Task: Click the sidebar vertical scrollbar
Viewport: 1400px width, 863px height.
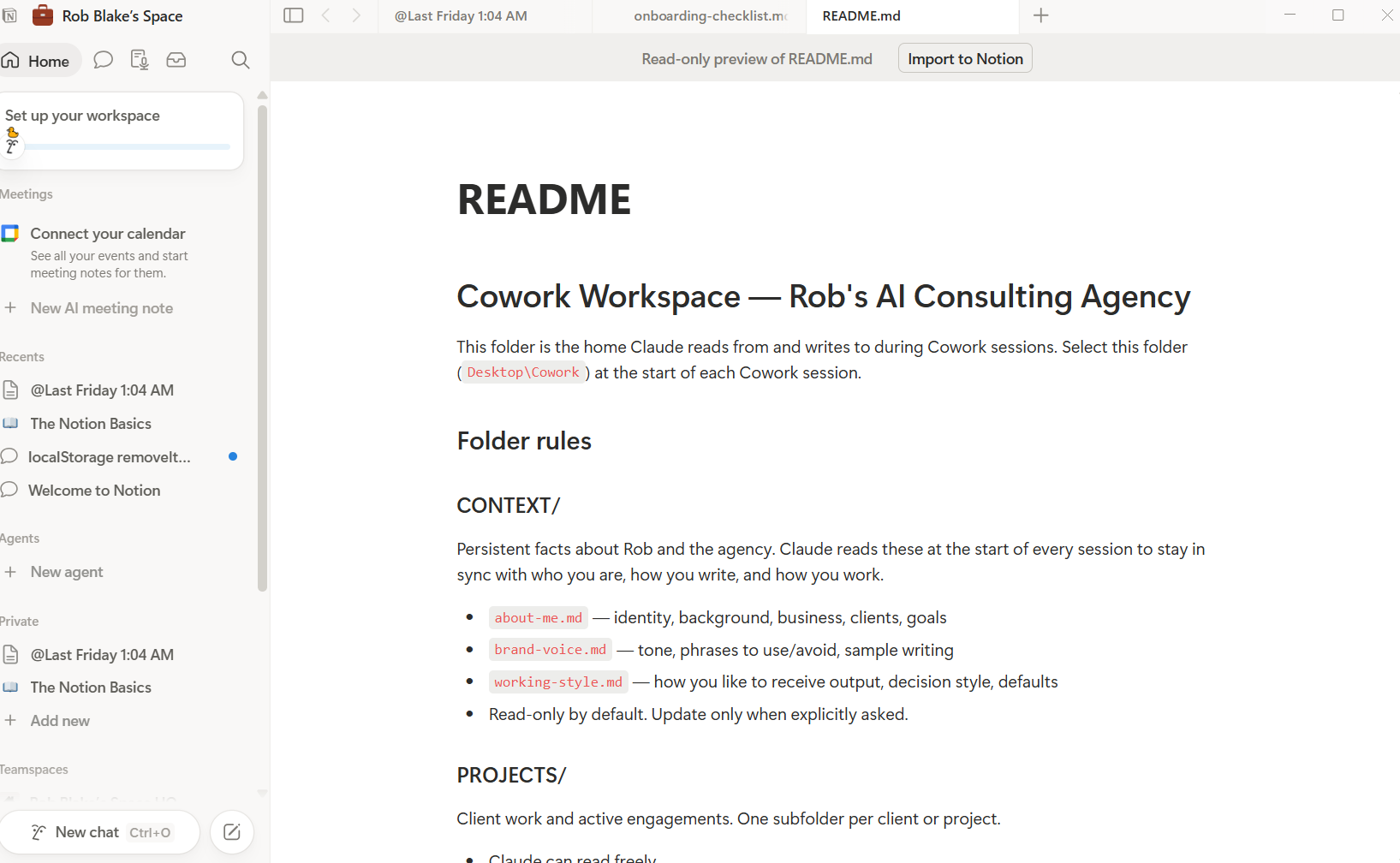Action: (262, 347)
